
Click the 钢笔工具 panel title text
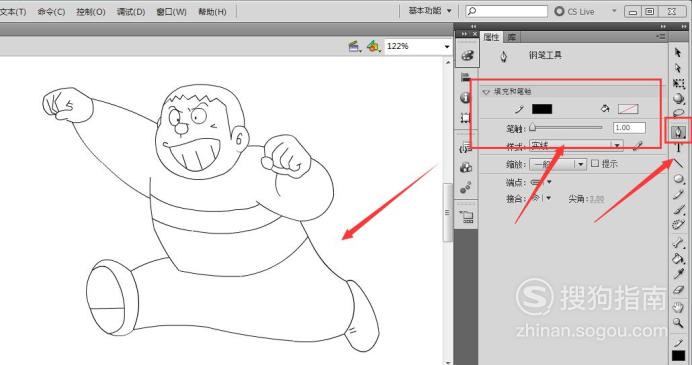545,55
